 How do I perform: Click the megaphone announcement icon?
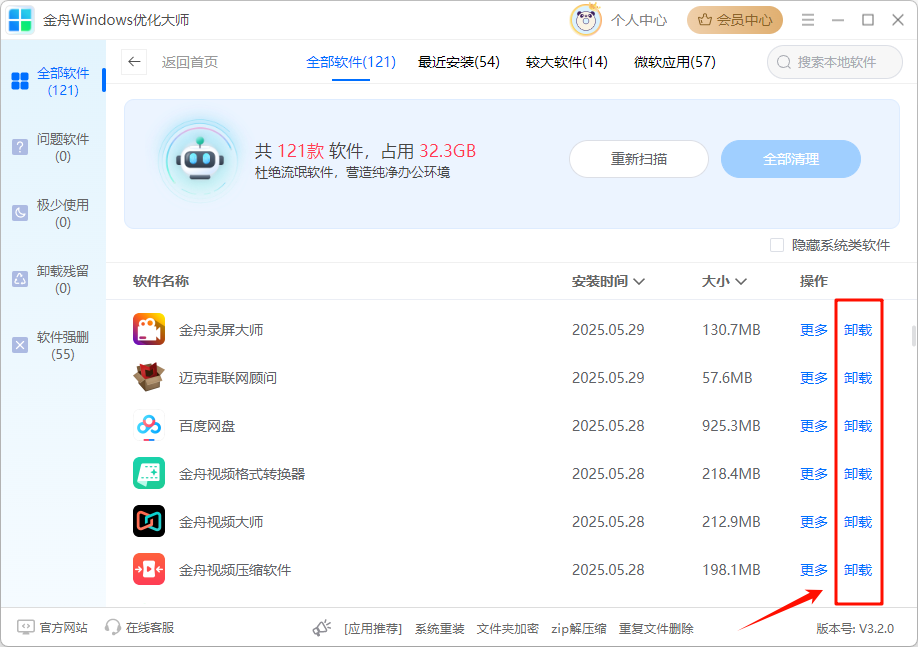[321, 628]
